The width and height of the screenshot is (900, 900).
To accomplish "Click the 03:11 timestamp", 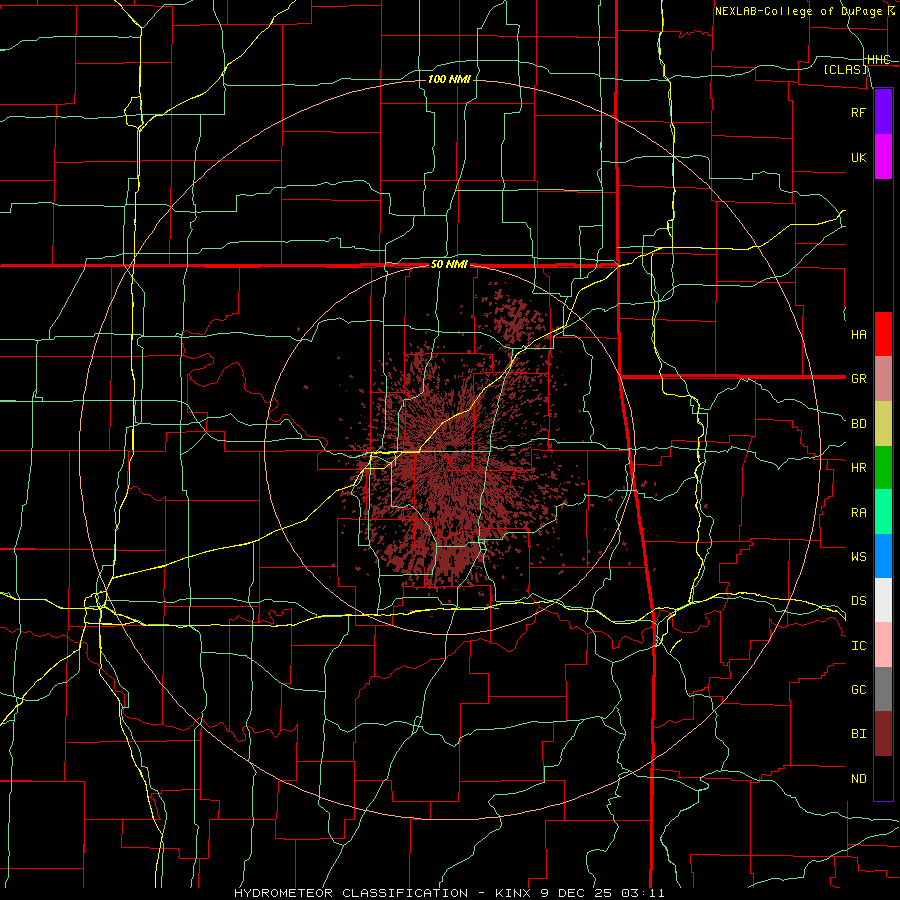I will coord(642,893).
